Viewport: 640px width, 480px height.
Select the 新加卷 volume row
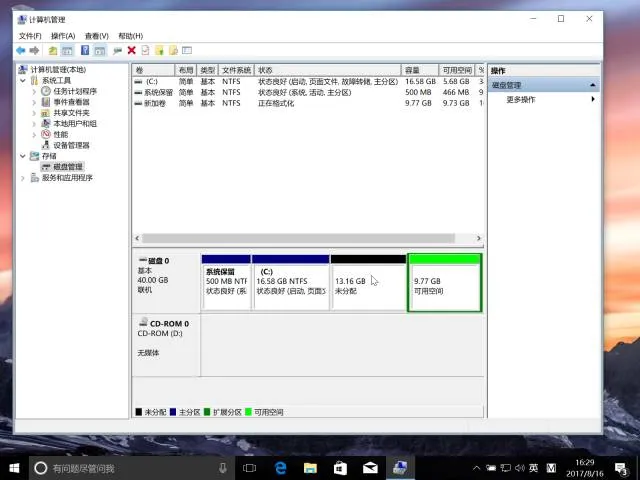click(x=309, y=103)
